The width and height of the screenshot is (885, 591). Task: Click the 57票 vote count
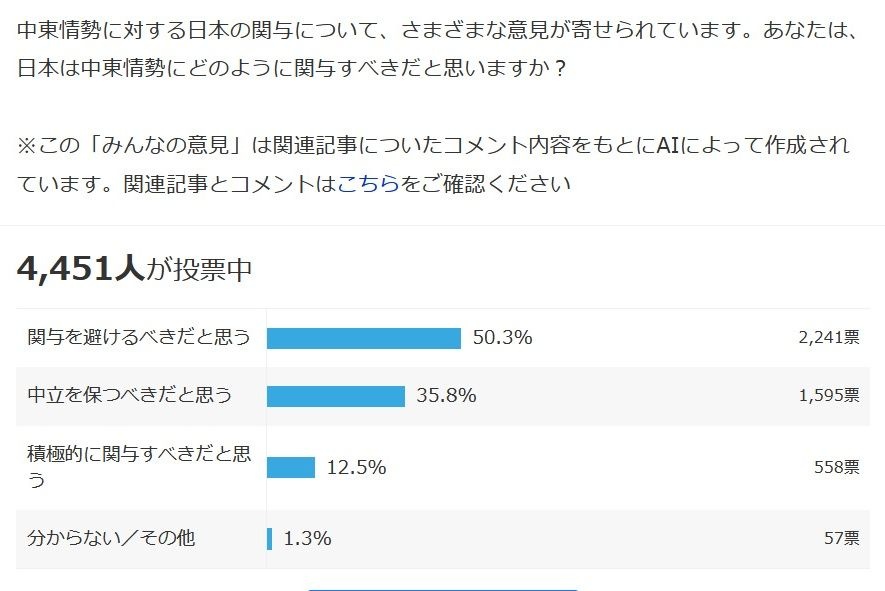841,539
